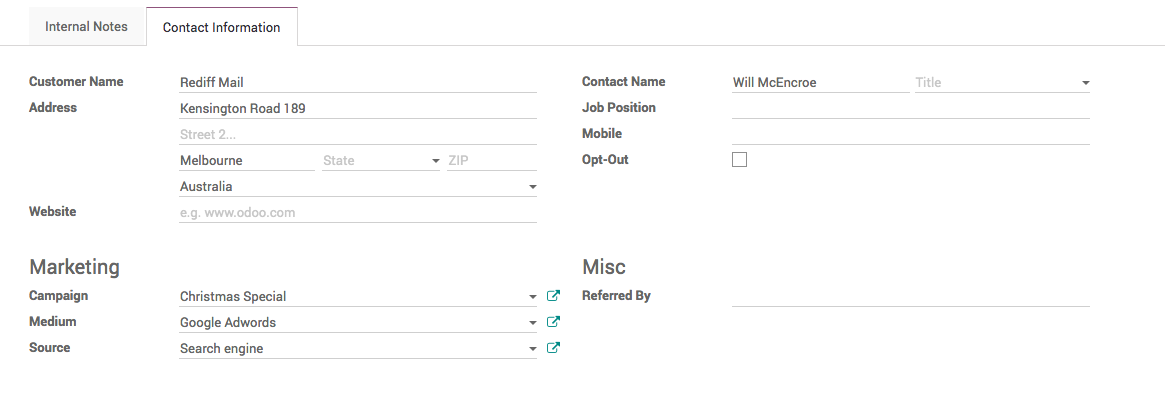Click the Contact Name field
Image resolution: width=1165 pixels, height=420 pixels.
(x=820, y=82)
